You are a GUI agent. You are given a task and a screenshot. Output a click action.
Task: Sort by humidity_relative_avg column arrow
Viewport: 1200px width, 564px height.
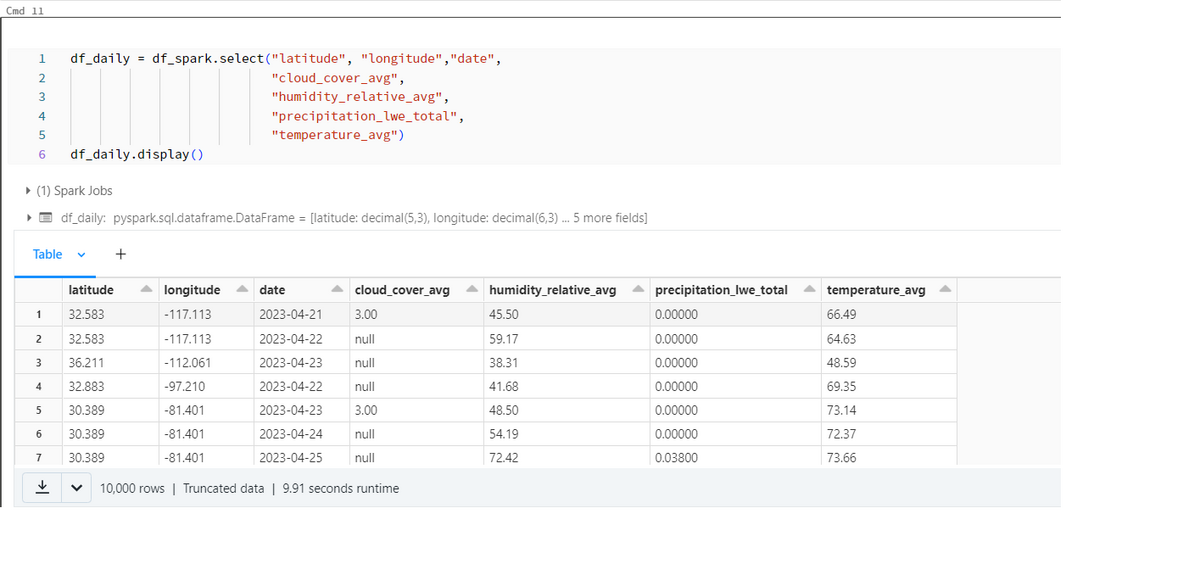click(x=637, y=290)
